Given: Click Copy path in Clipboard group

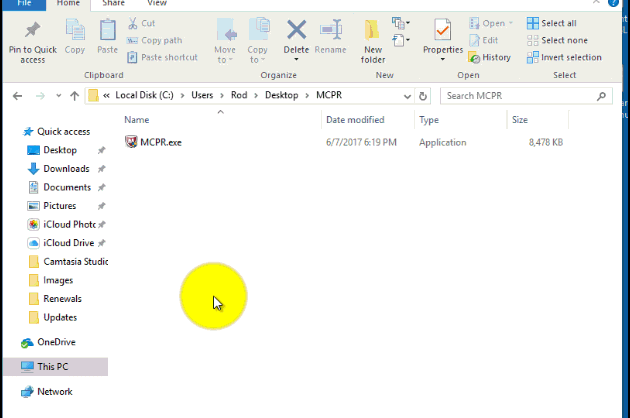Looking at the screenshot, I should tap(154, 40).
